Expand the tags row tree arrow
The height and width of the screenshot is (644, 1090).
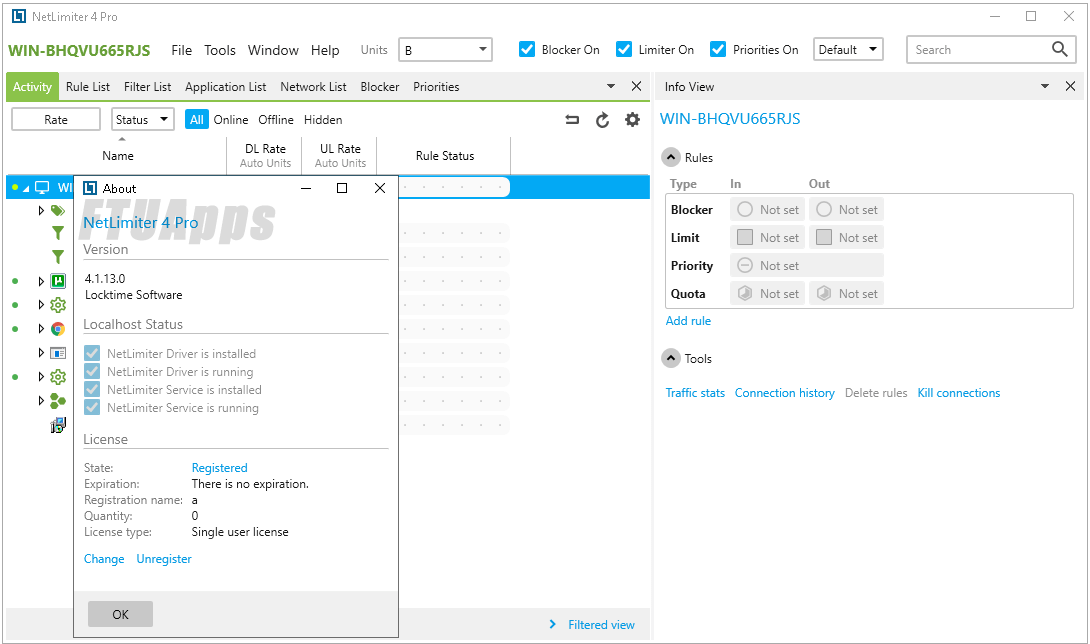pyautogui.click(x=41, y=210)
